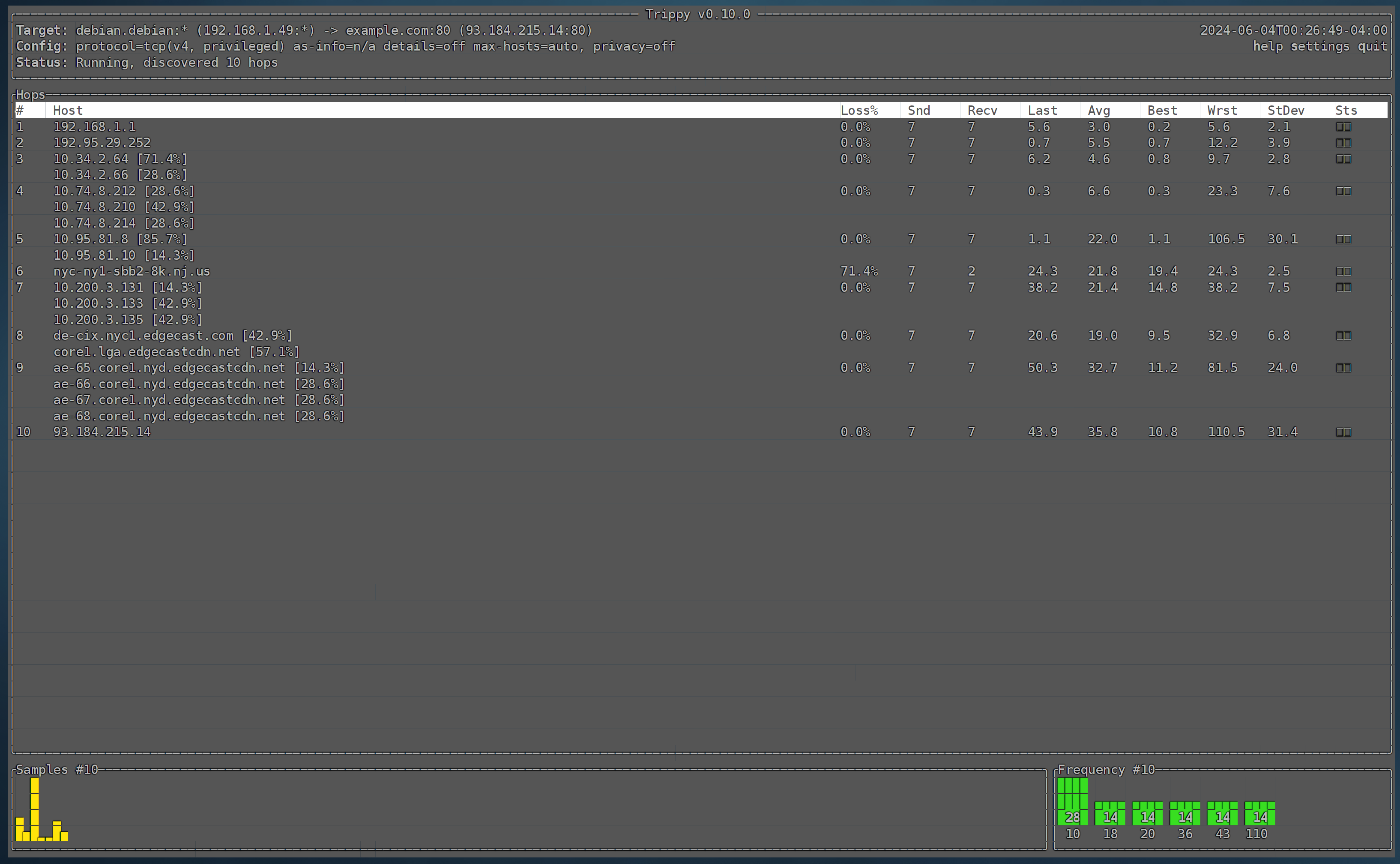Image resolution: width=1400 pixels, height=864 pixels.
Task: Select hop 6 nyc-ny1-sbb2-8k.nj.us row
Action: pyautogui.click(x=132, y=271)
